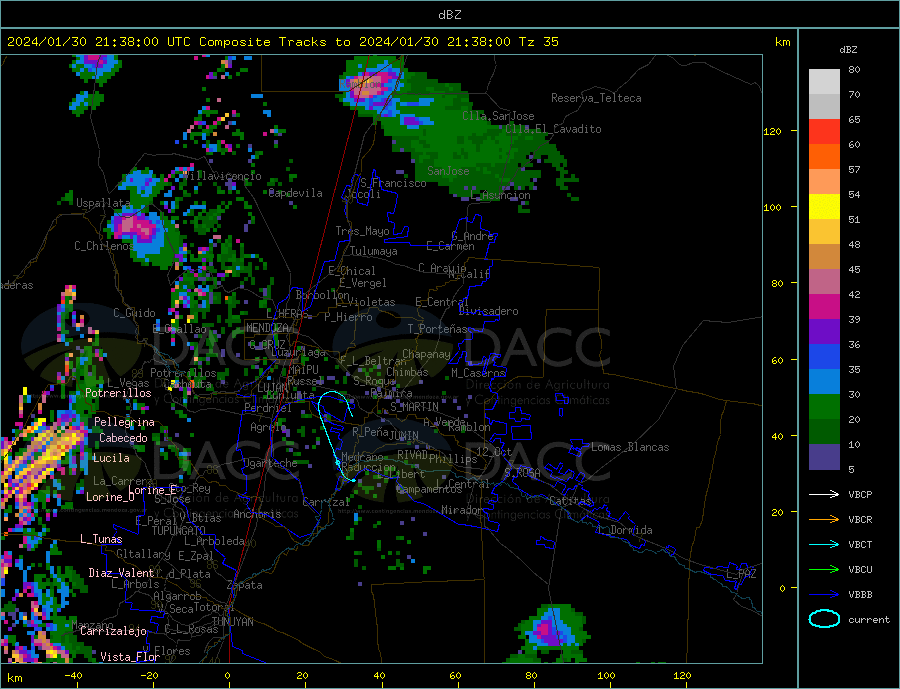Click the '100' tick on bottom km axis
The height and width of the screenshot is (689, 900).
(x=607, y=675)
